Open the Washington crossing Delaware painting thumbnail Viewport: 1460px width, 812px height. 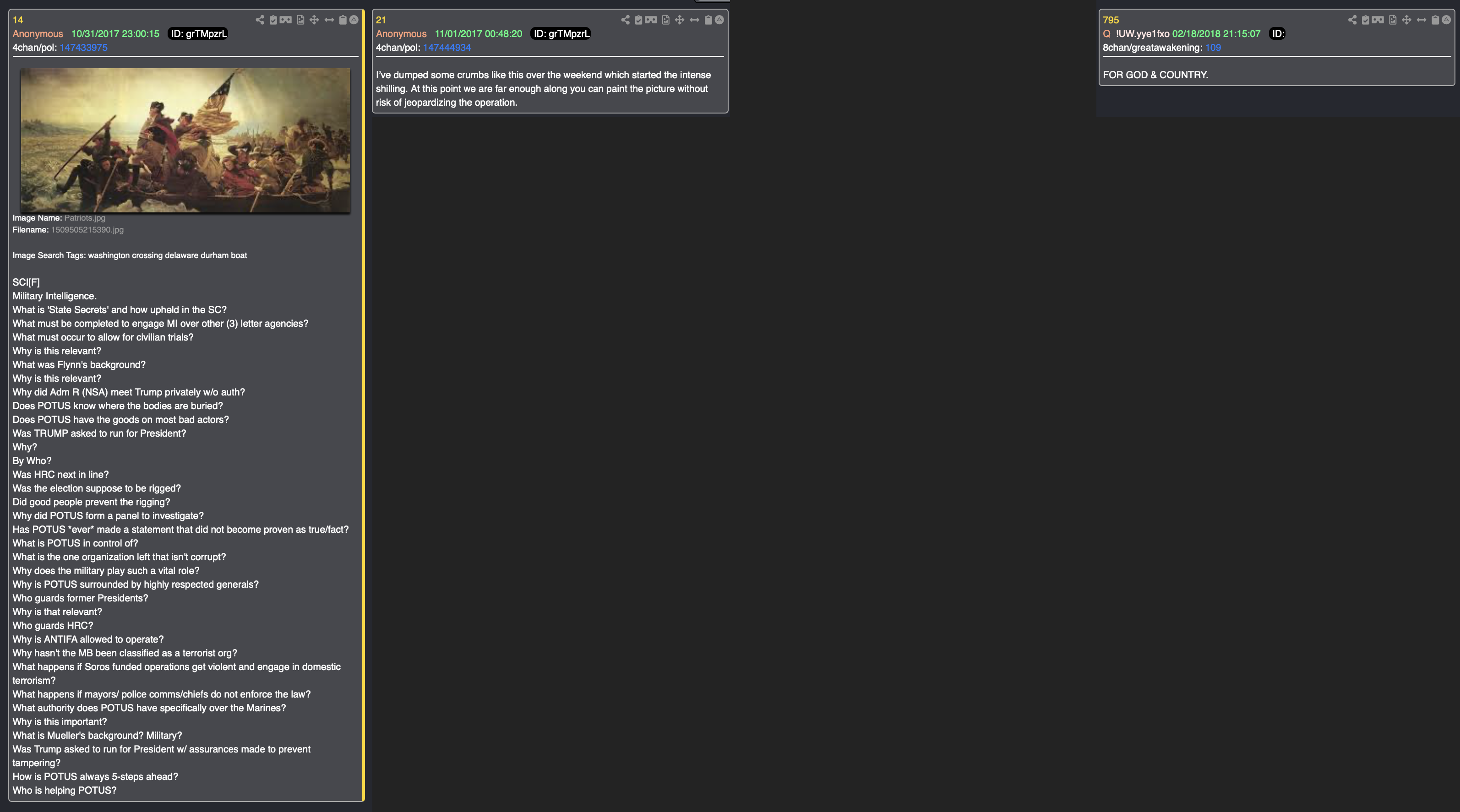tap(185, 141)
